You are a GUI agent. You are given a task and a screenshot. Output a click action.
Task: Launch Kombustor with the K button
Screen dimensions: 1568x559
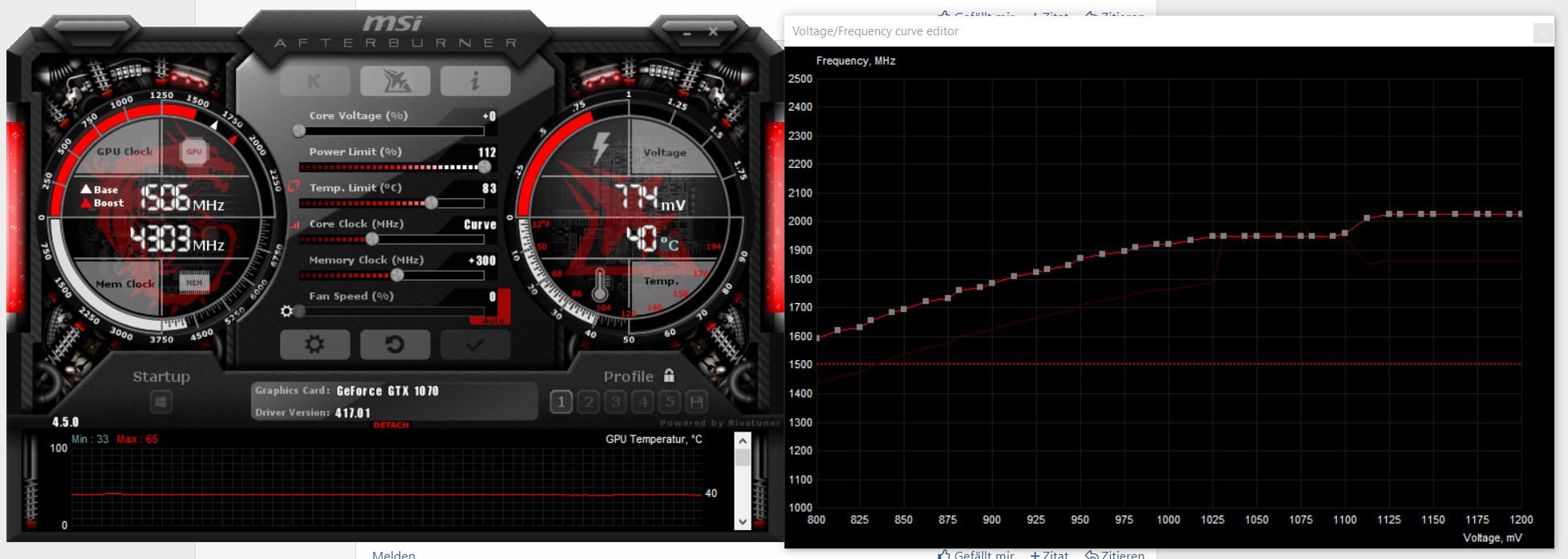(x=314, y=81)
